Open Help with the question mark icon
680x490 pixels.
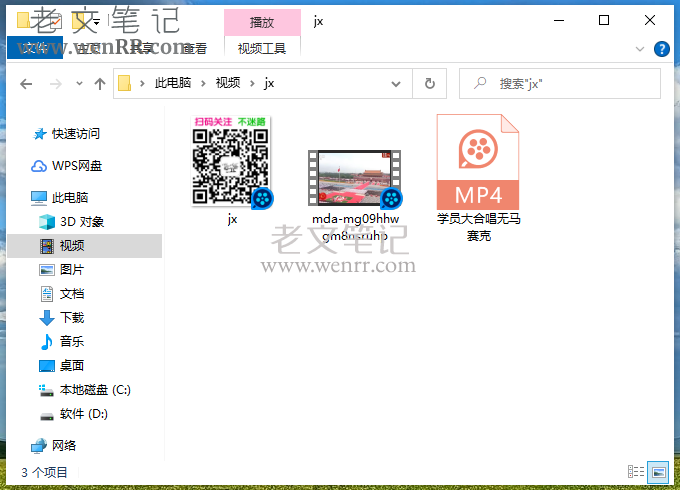click(661, 49)
